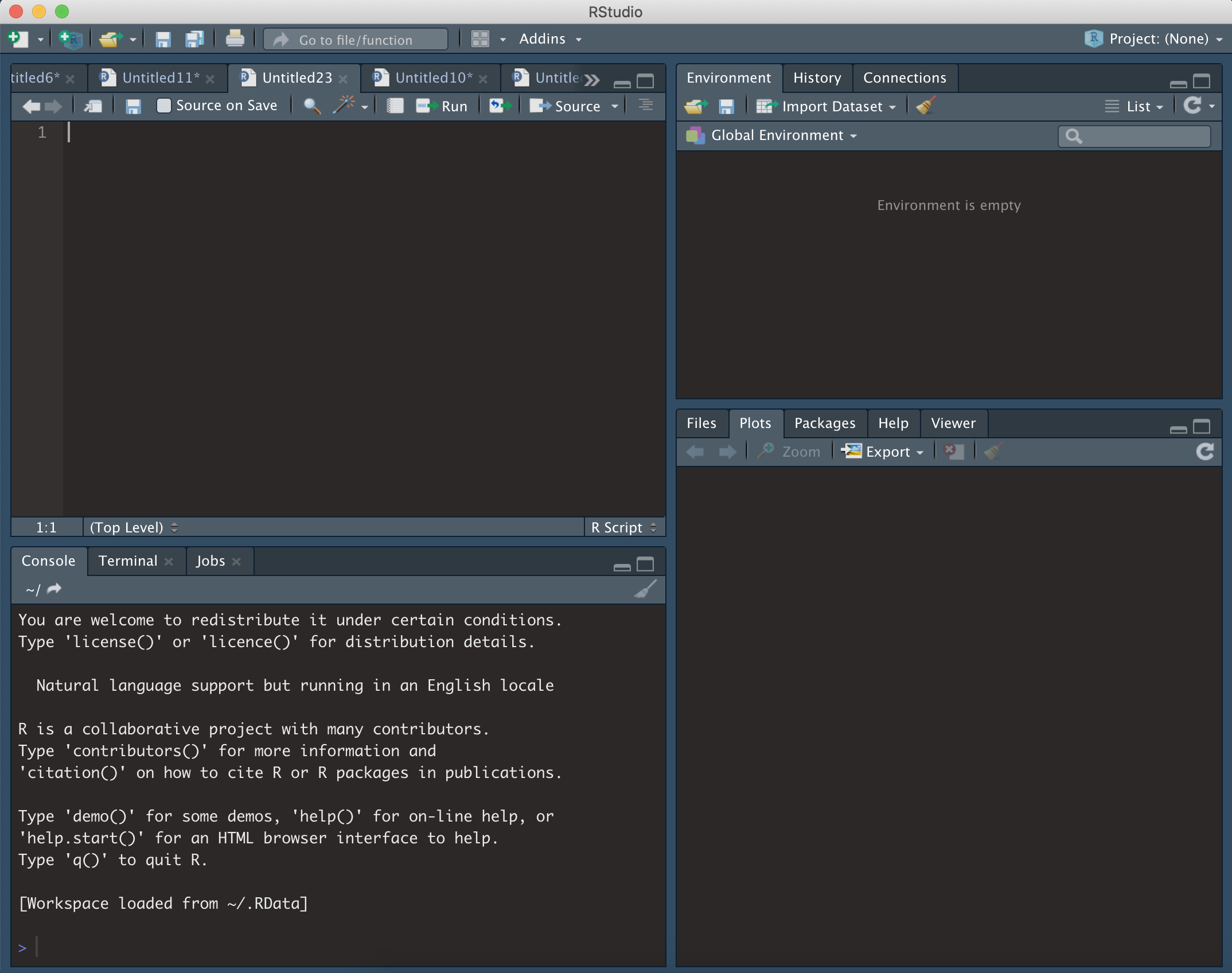Switch to the History tab
Image resolution: width=1232 pixels, height=973 pixels.
[x=817, y=78]
